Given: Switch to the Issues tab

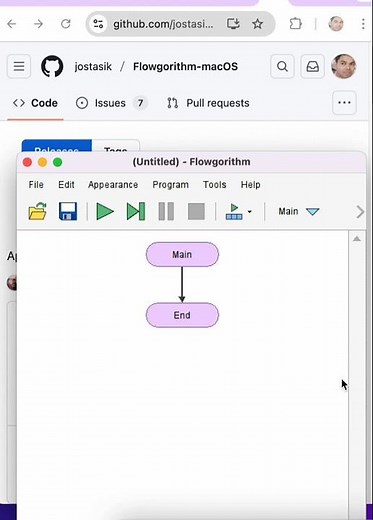Looking at the screenshot, I should tap(111, 103).
